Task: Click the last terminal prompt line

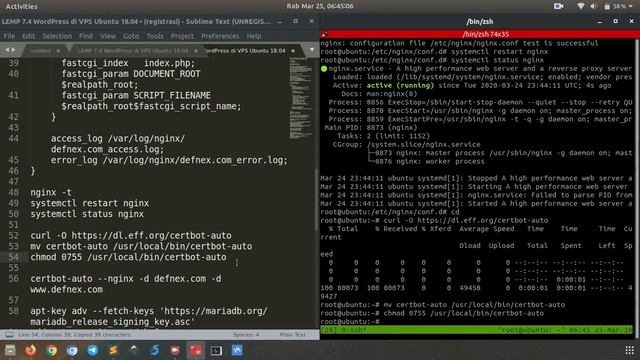Action: tap(350, 322)
